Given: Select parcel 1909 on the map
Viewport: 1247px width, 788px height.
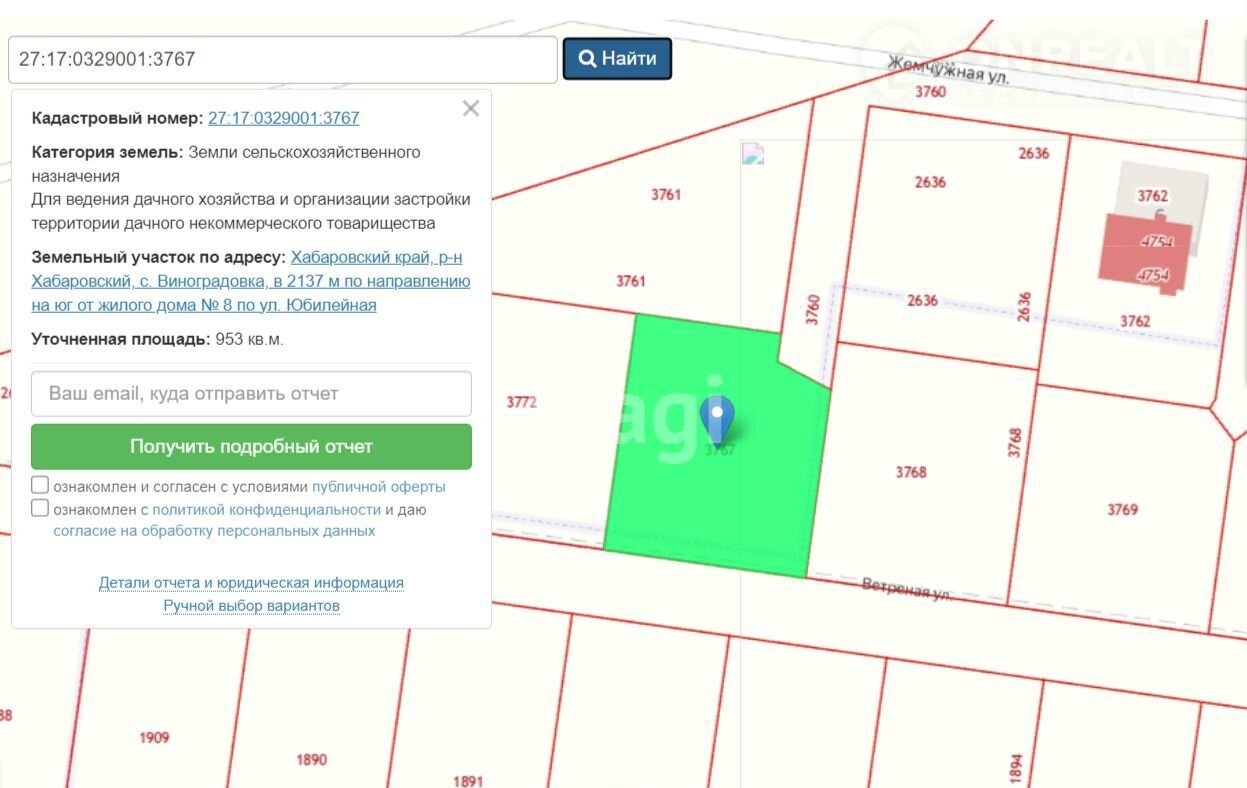Looking at the screenshot, I should [x=154, y=738].
